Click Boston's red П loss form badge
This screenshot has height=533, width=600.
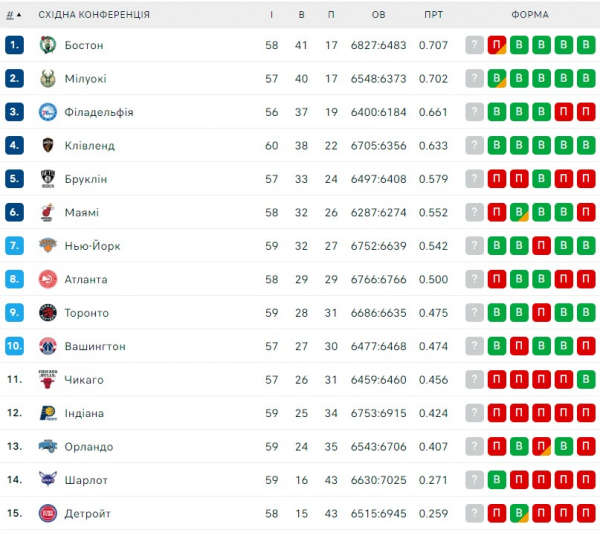497,45
